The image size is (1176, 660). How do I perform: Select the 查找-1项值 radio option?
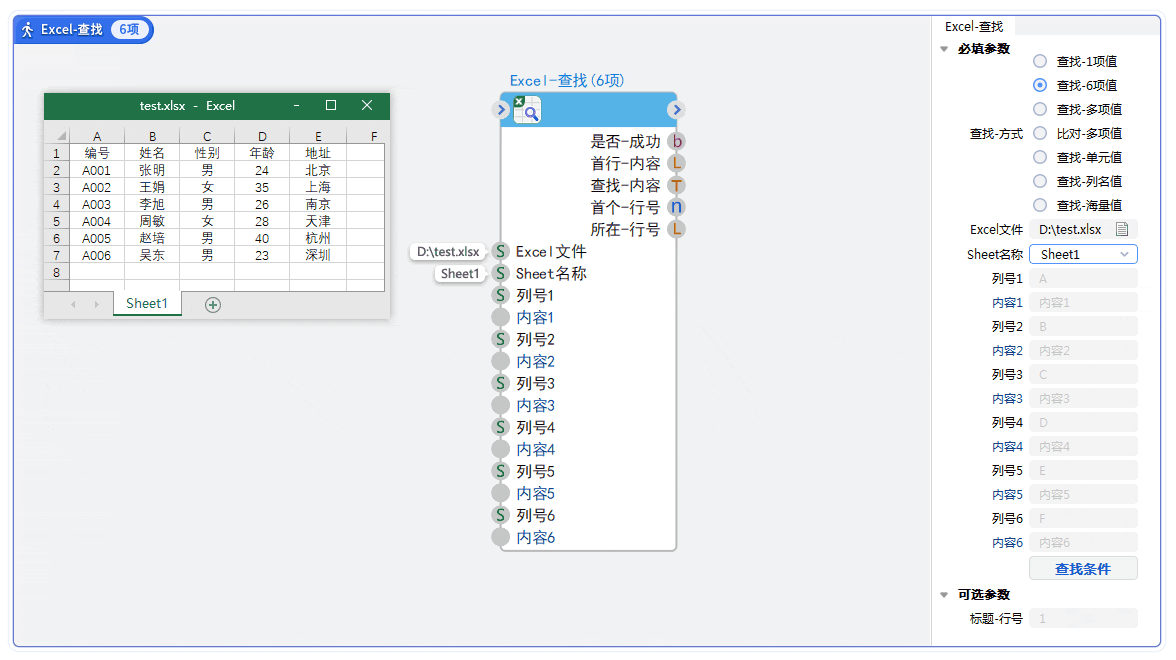1040,62
